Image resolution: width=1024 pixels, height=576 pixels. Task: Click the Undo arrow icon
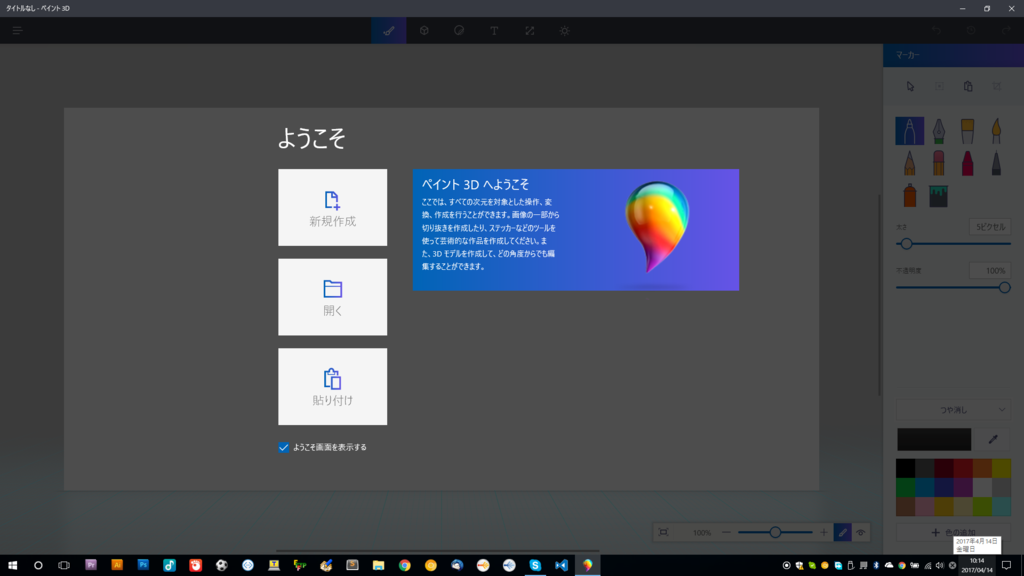[x=936, y=31]
